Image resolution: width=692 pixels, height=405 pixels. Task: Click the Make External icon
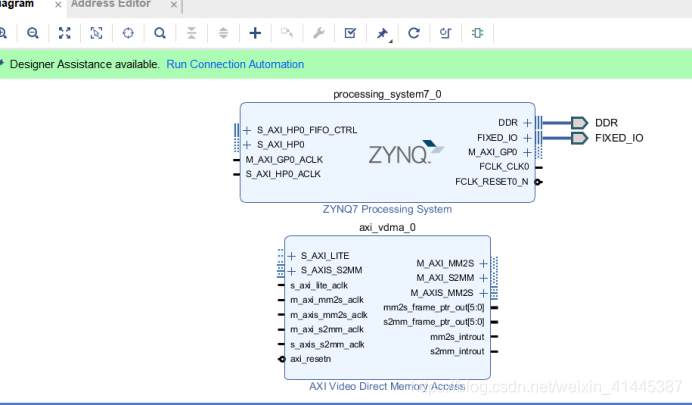click(287, 33)
